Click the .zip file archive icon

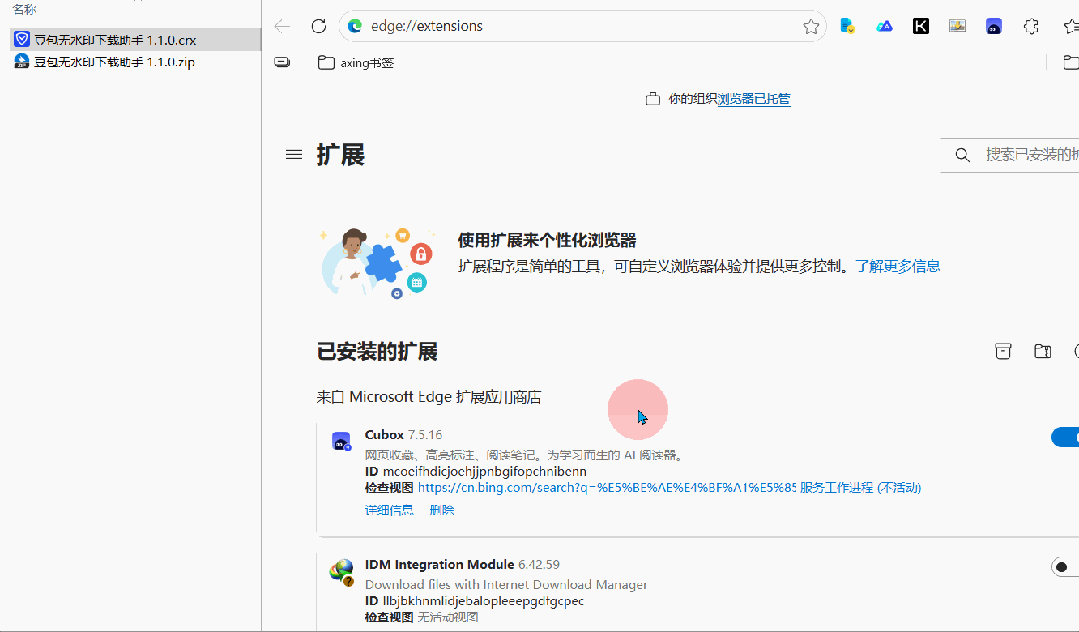(x=21, y=61)
